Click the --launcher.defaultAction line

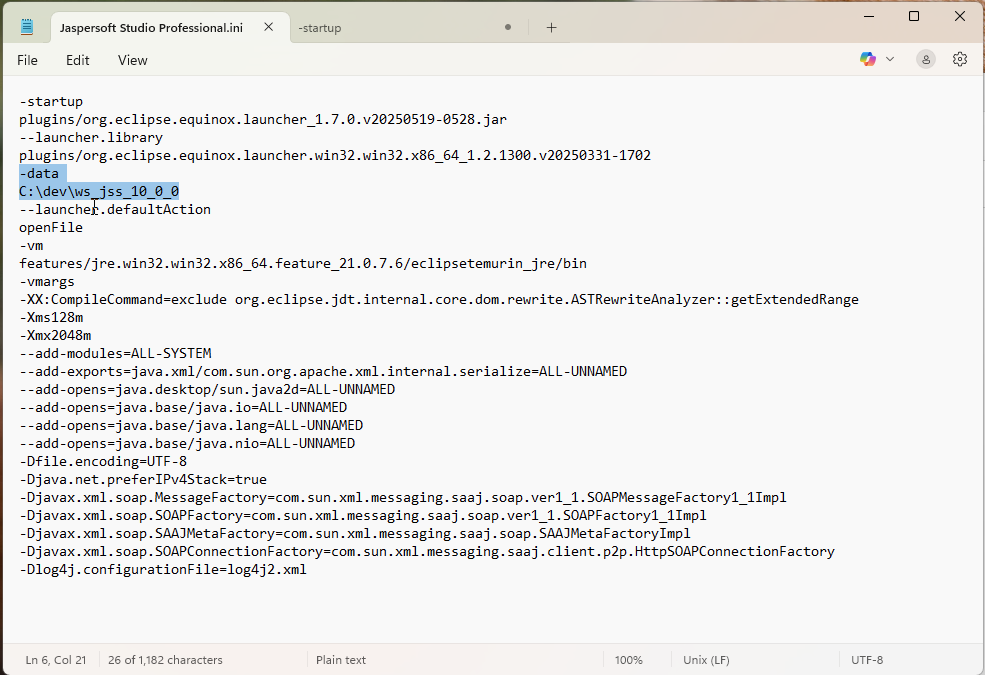coord(115,209)
